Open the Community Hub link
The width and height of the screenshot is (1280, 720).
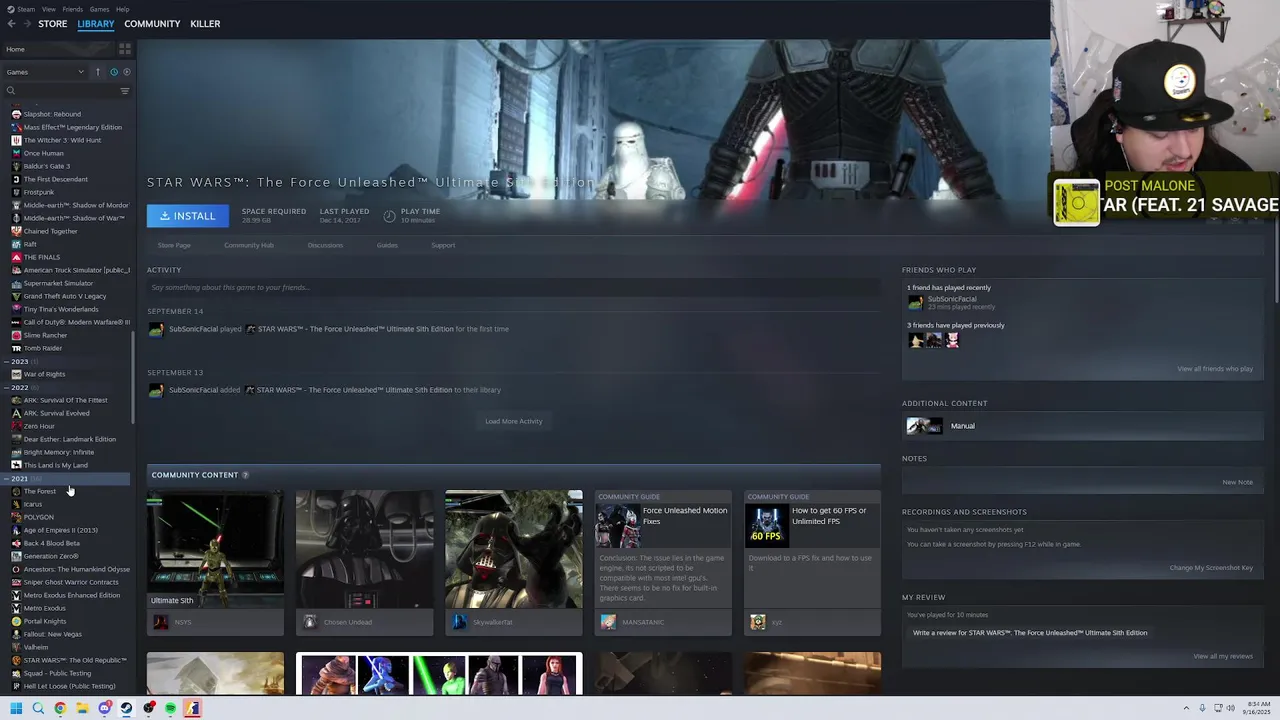pos(249,245)
